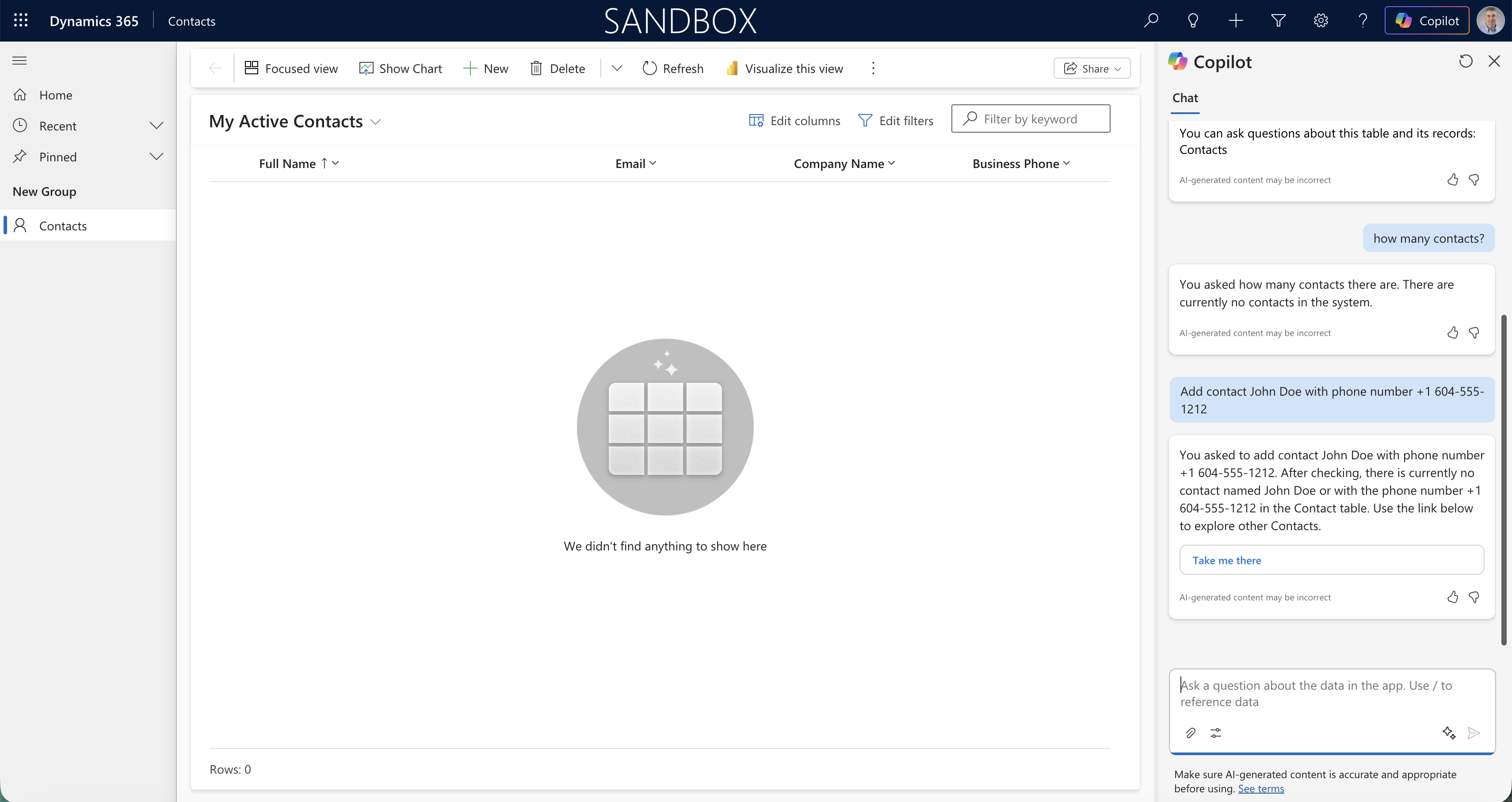Image resolution: width=1512 pixels, height=802 pixels.
Task: Open the Dynamics 365 app launcher grid
Action: pos(20,20)
